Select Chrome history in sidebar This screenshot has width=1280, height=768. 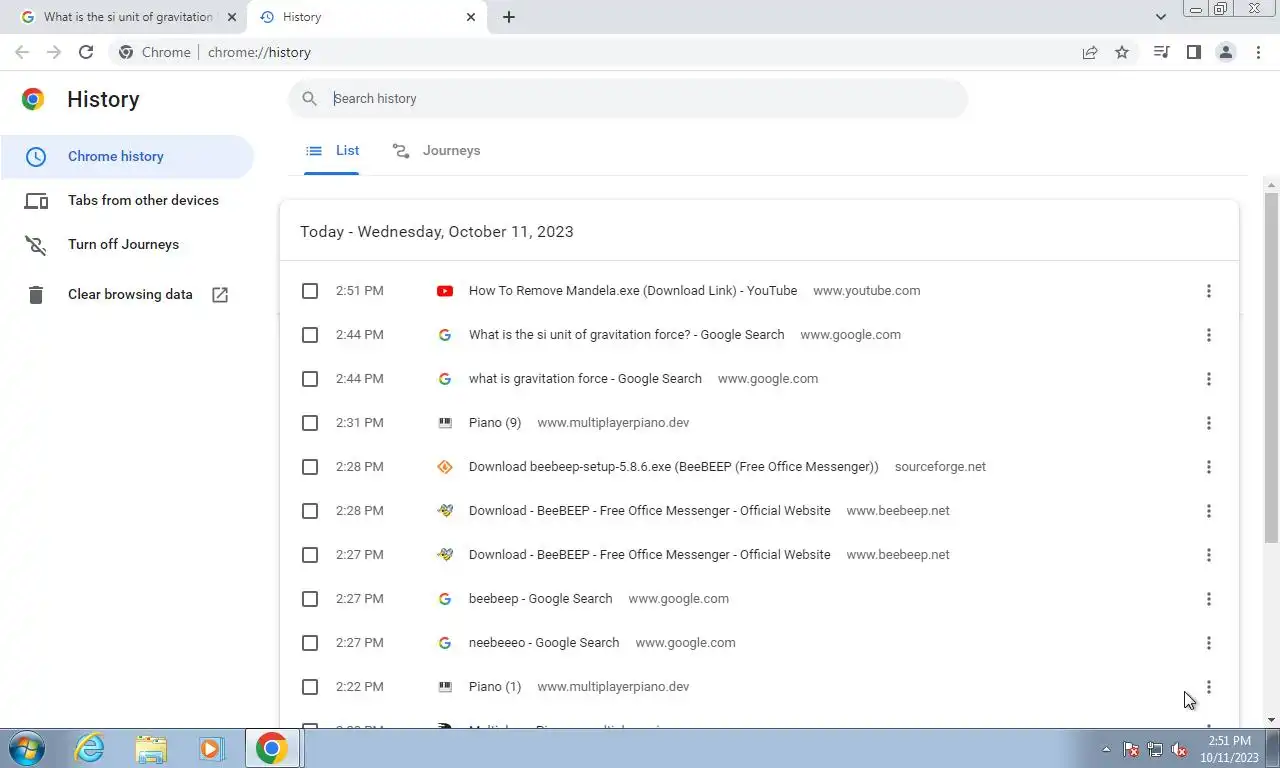[127, 156]
